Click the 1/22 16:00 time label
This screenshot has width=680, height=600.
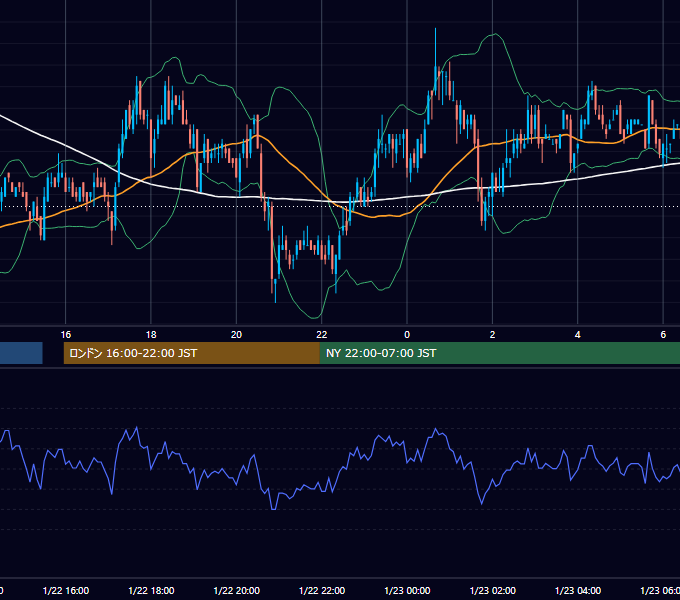pos(66,590)
